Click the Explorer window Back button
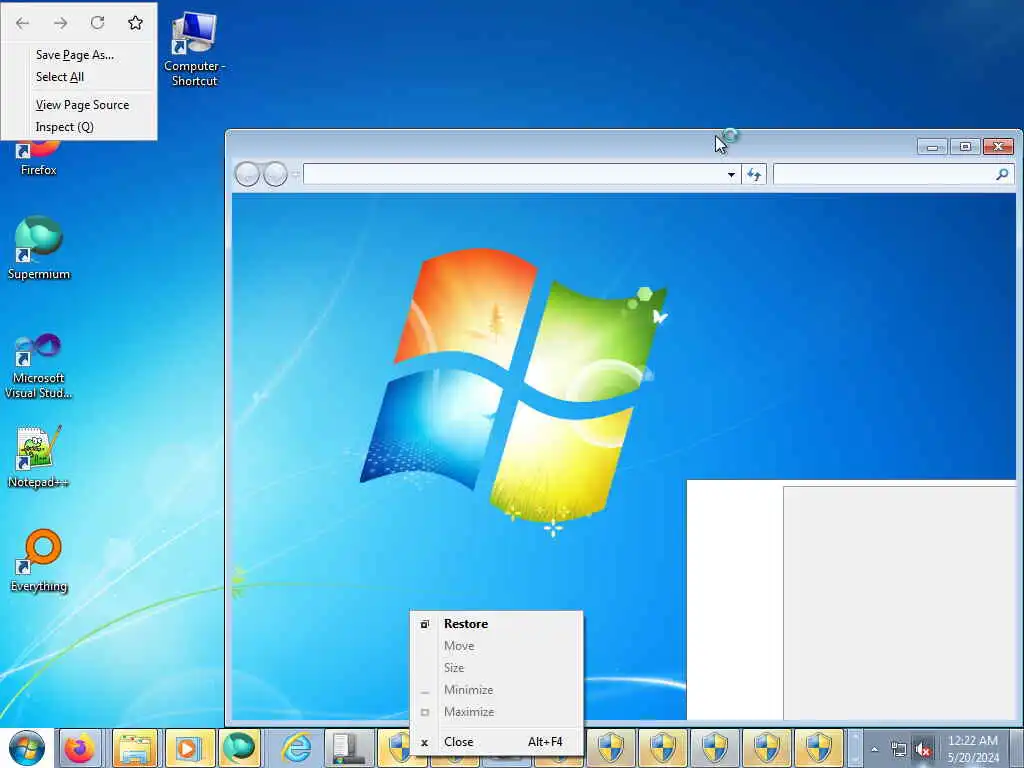Viewport: 1024px width, 768px height. coord(248,174)
